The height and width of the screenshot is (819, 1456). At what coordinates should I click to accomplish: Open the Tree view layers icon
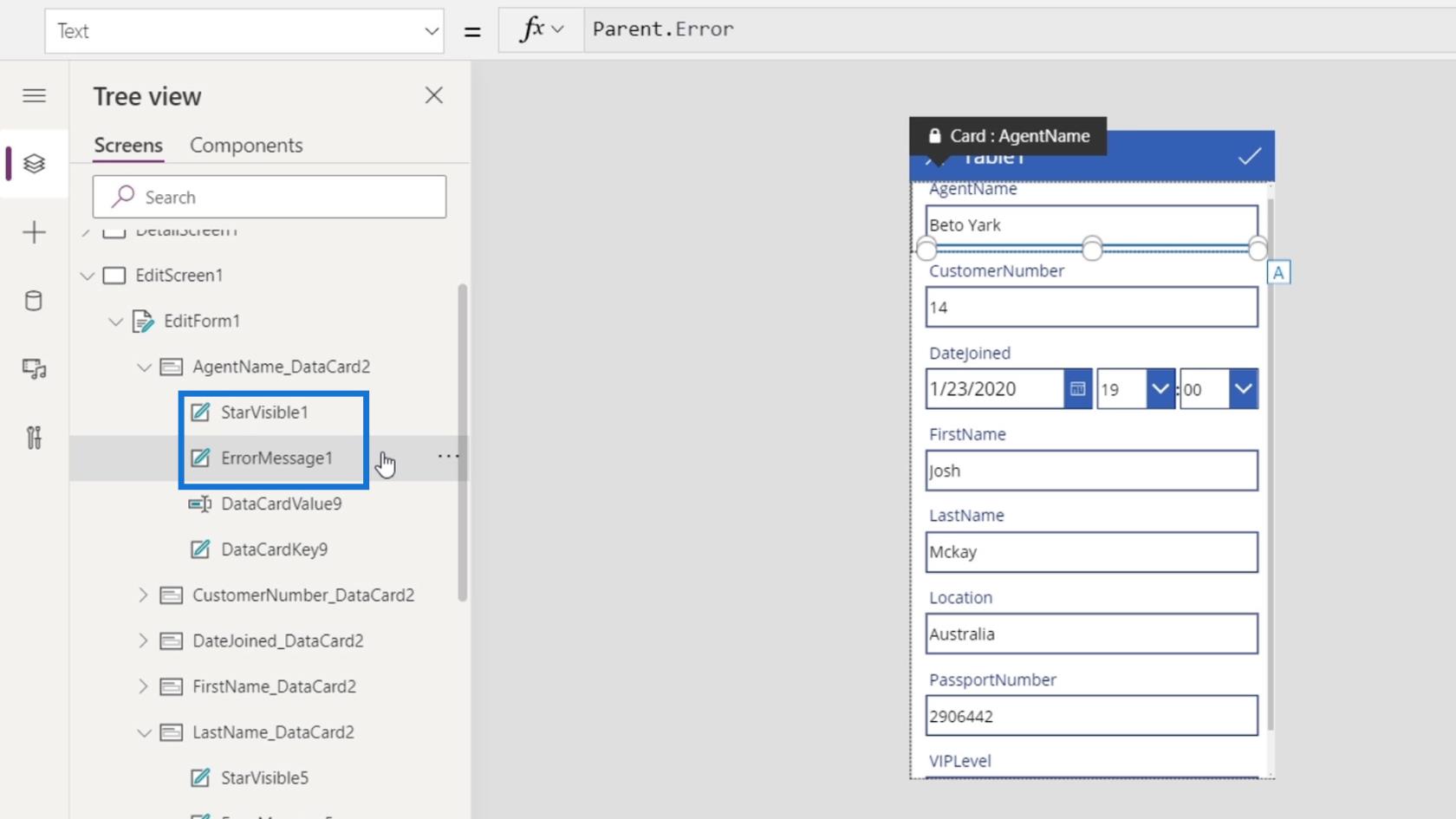(34, 163)
